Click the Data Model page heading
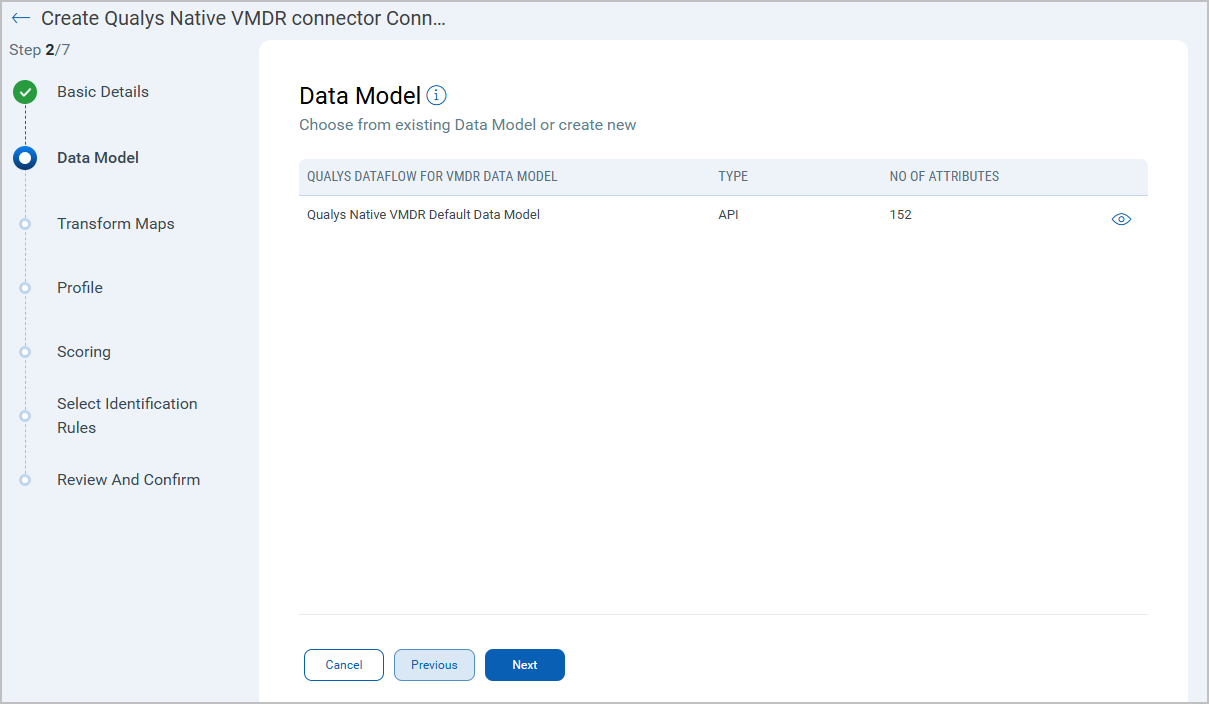Viewport: 1209px width, 704px height. click(360, 96)
